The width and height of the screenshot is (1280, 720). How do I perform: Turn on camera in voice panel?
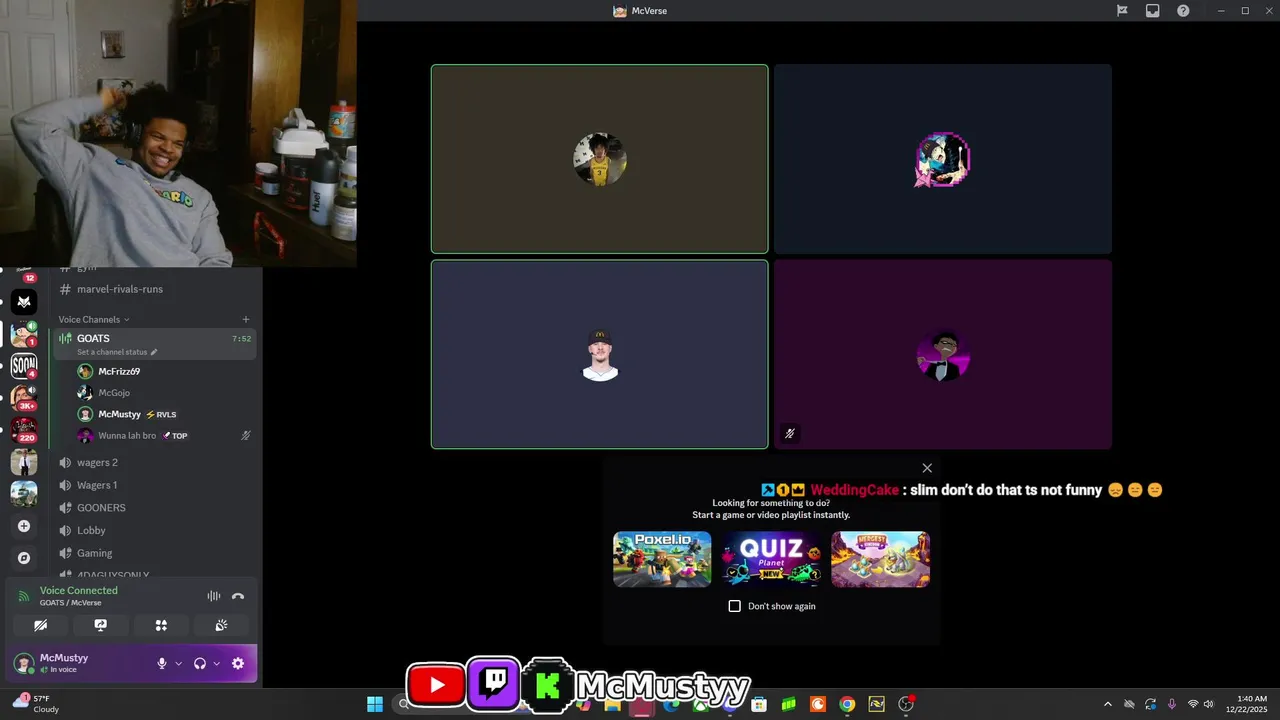coord(40,625)
